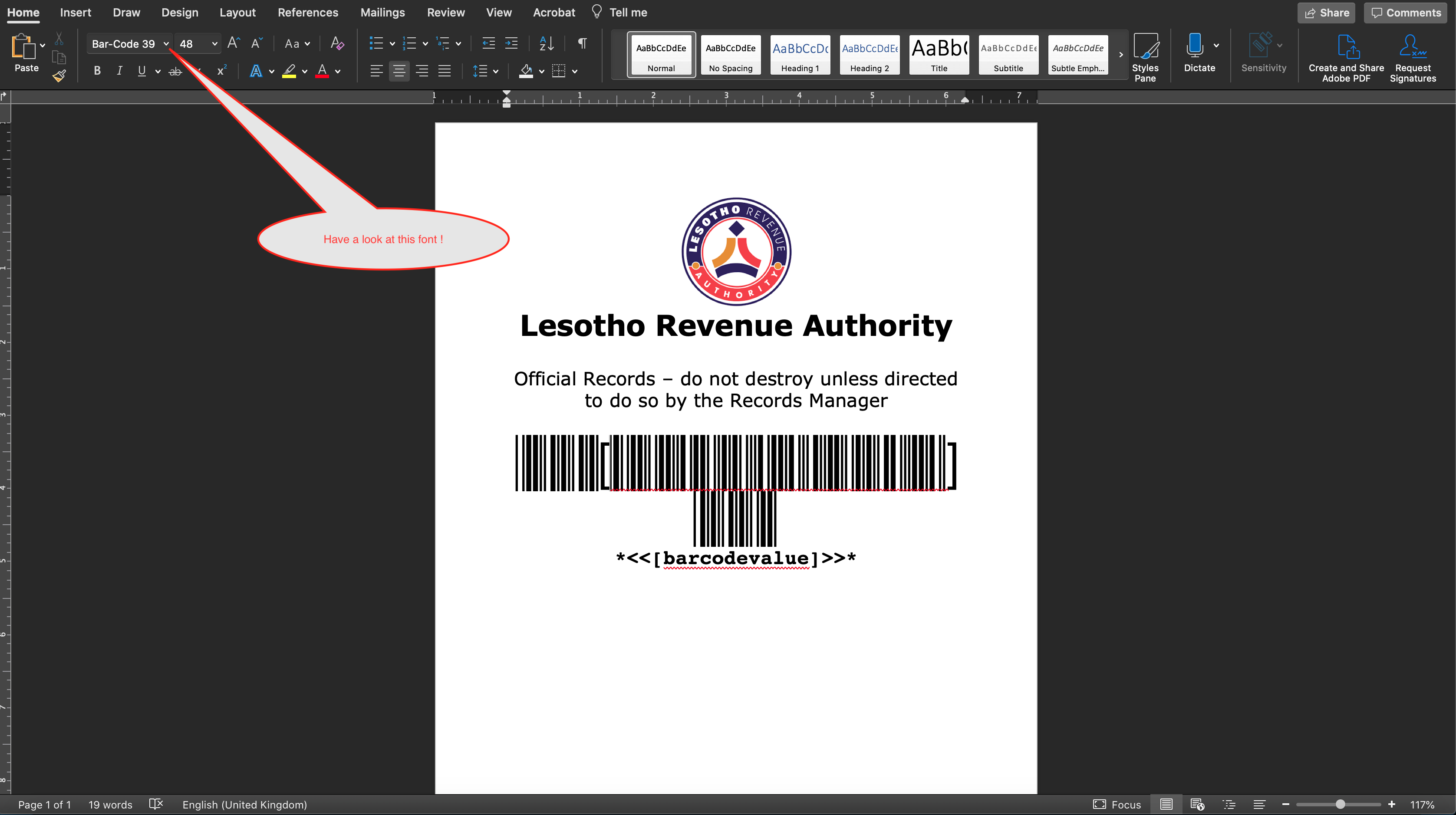Viewport: 1456px width, 815px height.
Task: Apply the Title style
Action: (939, 54)
